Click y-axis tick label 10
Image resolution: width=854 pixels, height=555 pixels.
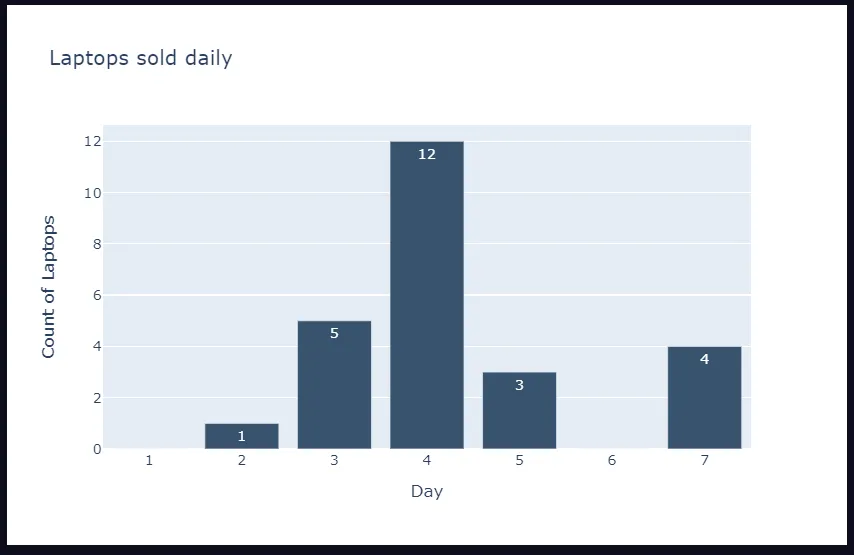point(93,193)
